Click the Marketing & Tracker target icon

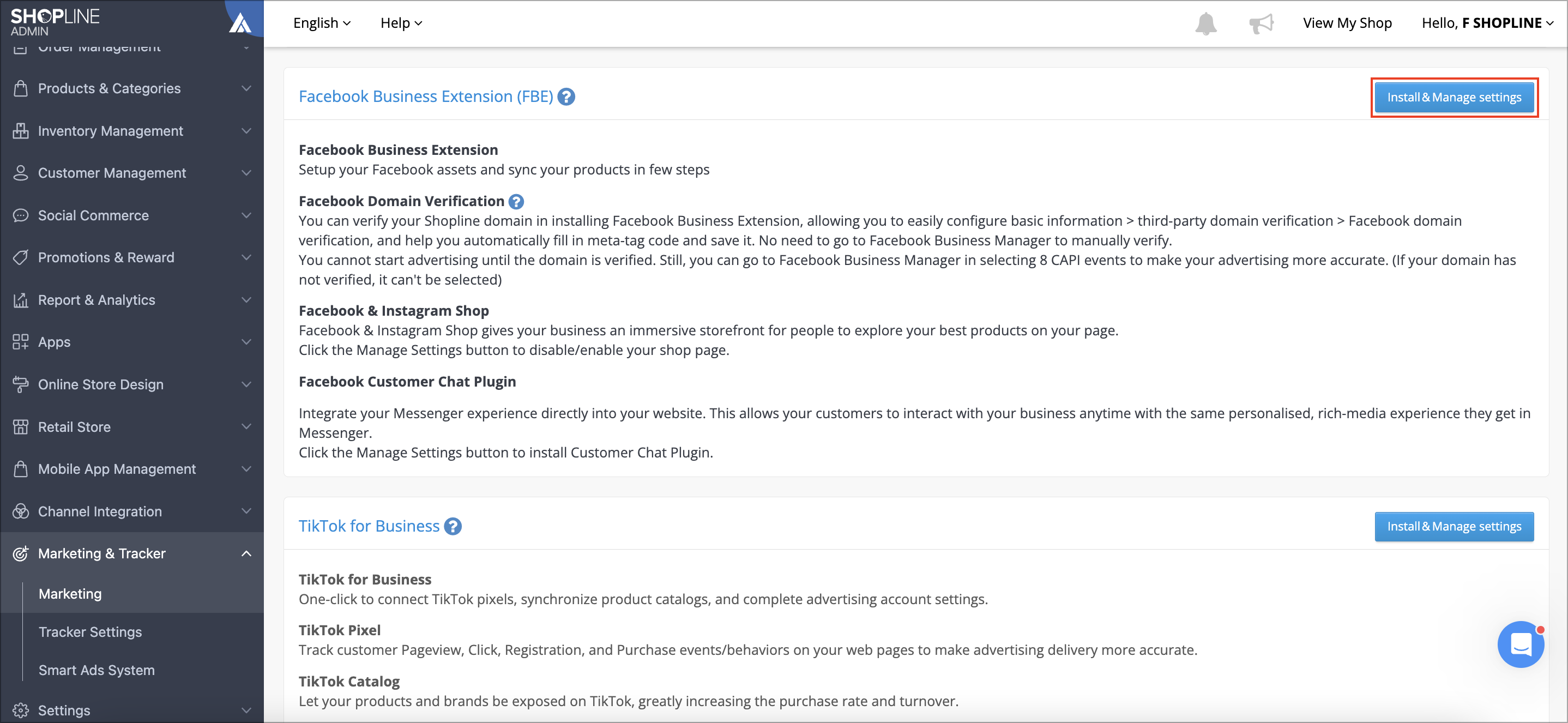point(21,554)
